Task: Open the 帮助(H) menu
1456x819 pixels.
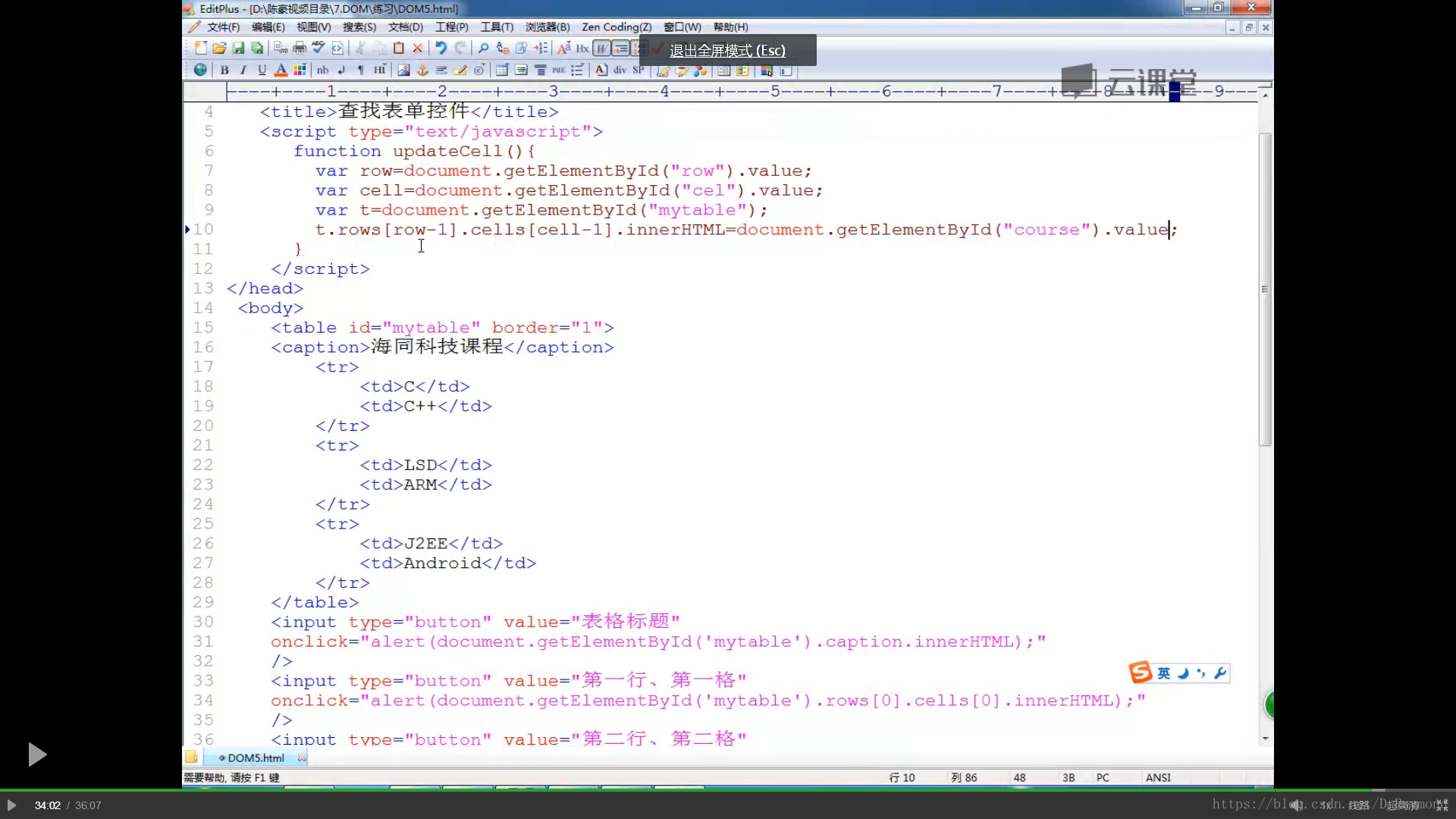Action: tap(731, 27)
